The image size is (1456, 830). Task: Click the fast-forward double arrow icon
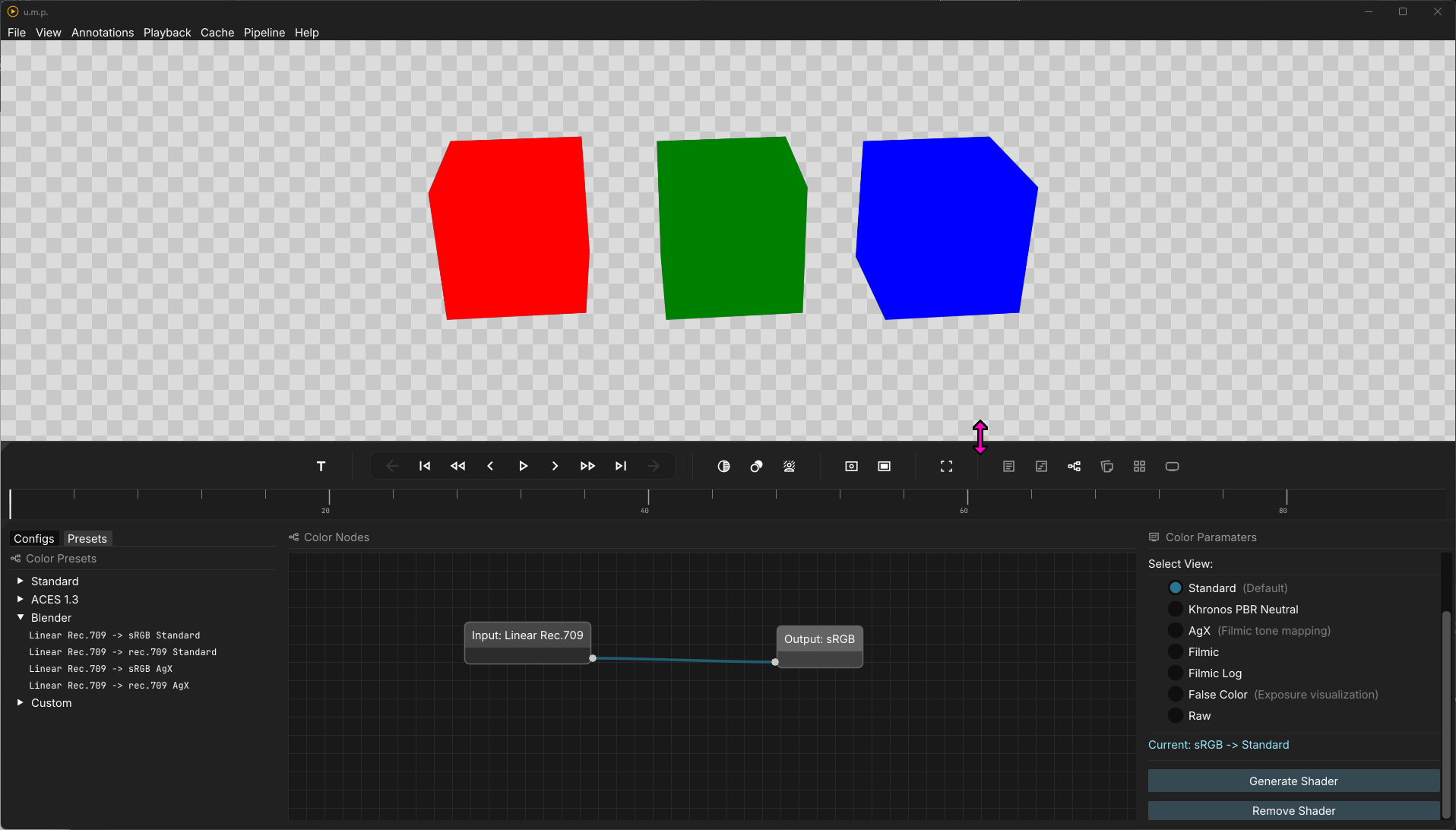point(587,466)
